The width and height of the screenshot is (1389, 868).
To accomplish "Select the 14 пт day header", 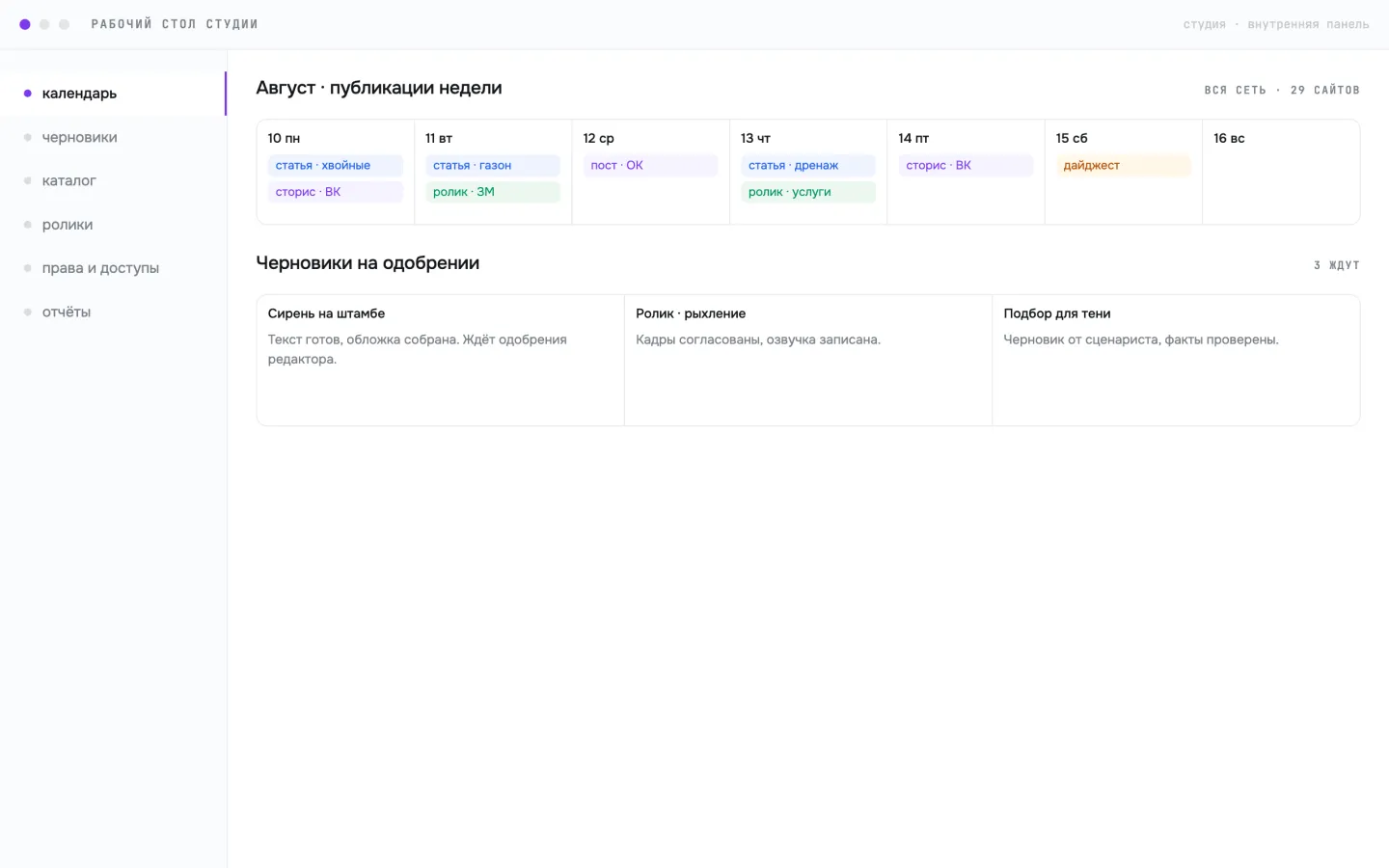I will (913, 138).
